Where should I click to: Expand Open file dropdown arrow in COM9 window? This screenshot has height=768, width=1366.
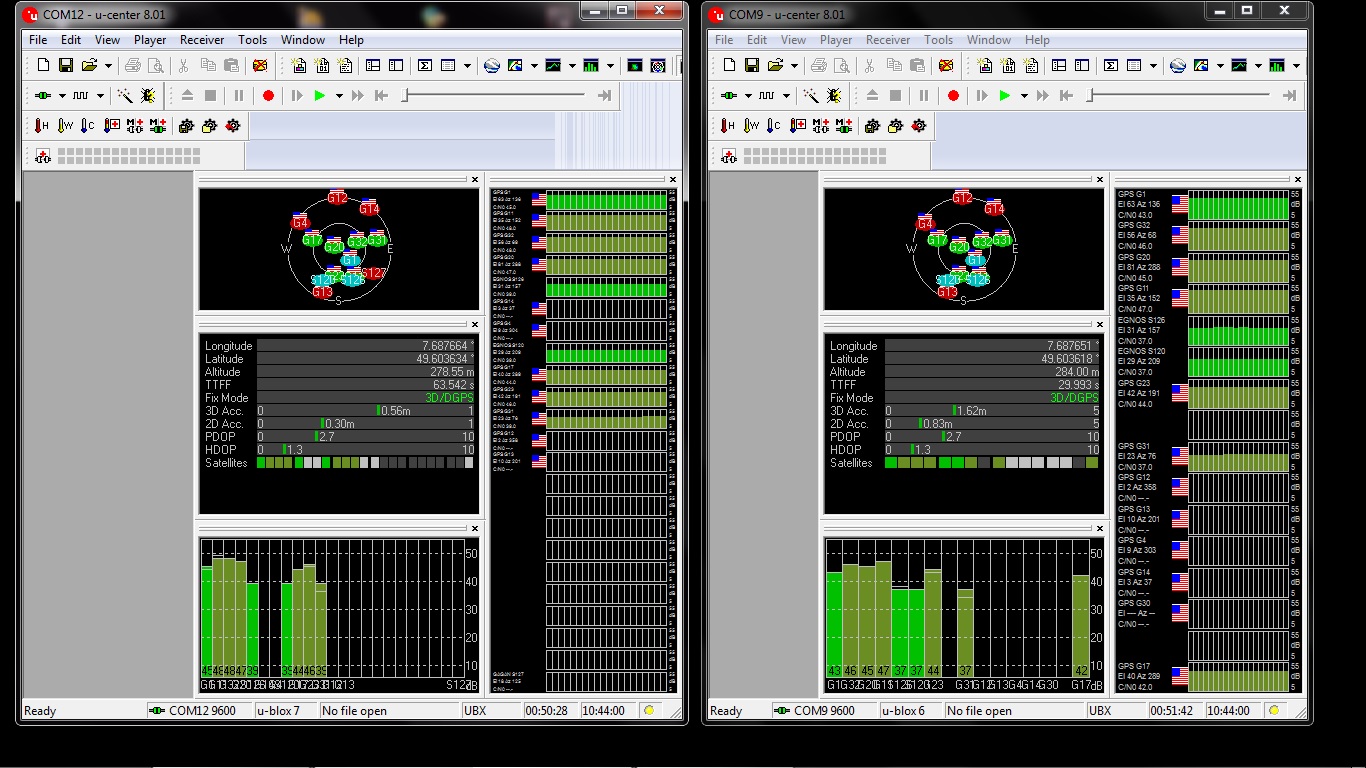click(794, 66)
